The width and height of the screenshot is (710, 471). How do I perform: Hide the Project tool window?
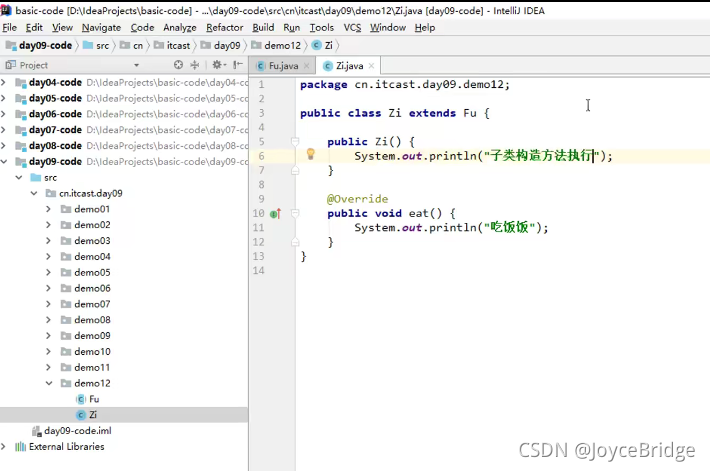tap(238, 65)
